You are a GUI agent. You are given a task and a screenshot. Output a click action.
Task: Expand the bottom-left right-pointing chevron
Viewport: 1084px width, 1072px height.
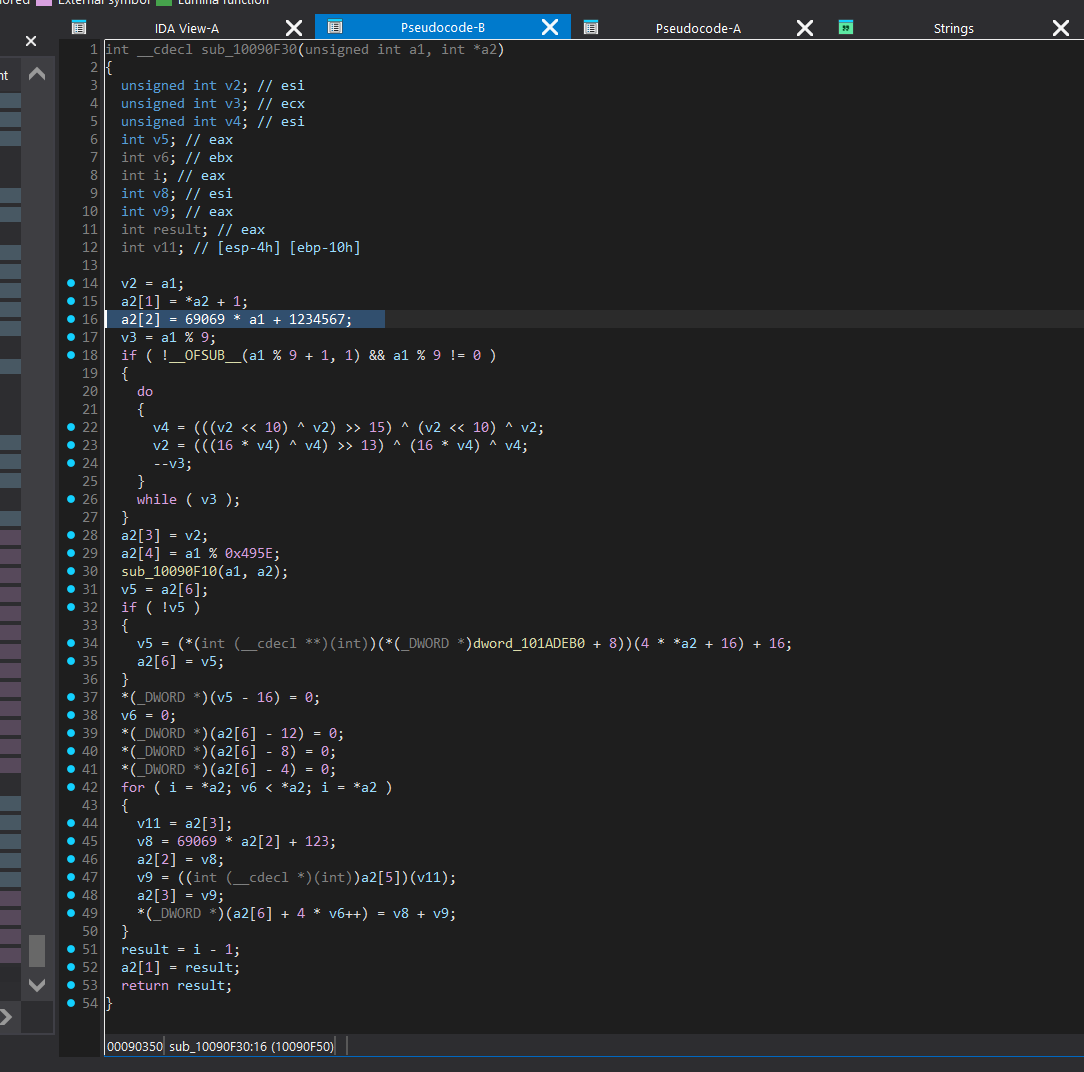click(6, 1017)
